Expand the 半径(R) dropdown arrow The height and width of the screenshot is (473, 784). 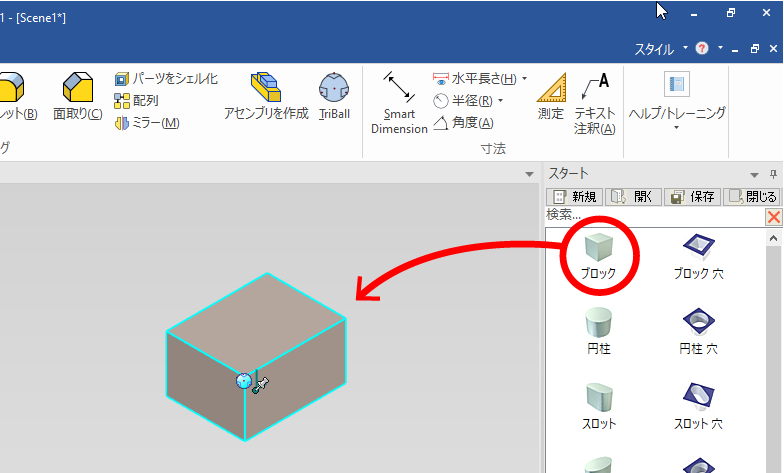(x=500, y=100)
